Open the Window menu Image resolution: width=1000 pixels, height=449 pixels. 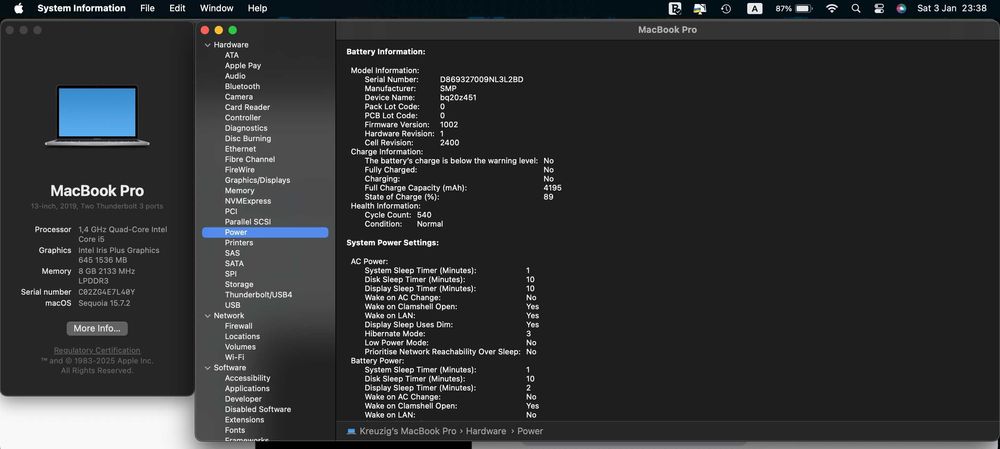pos(216,8)
